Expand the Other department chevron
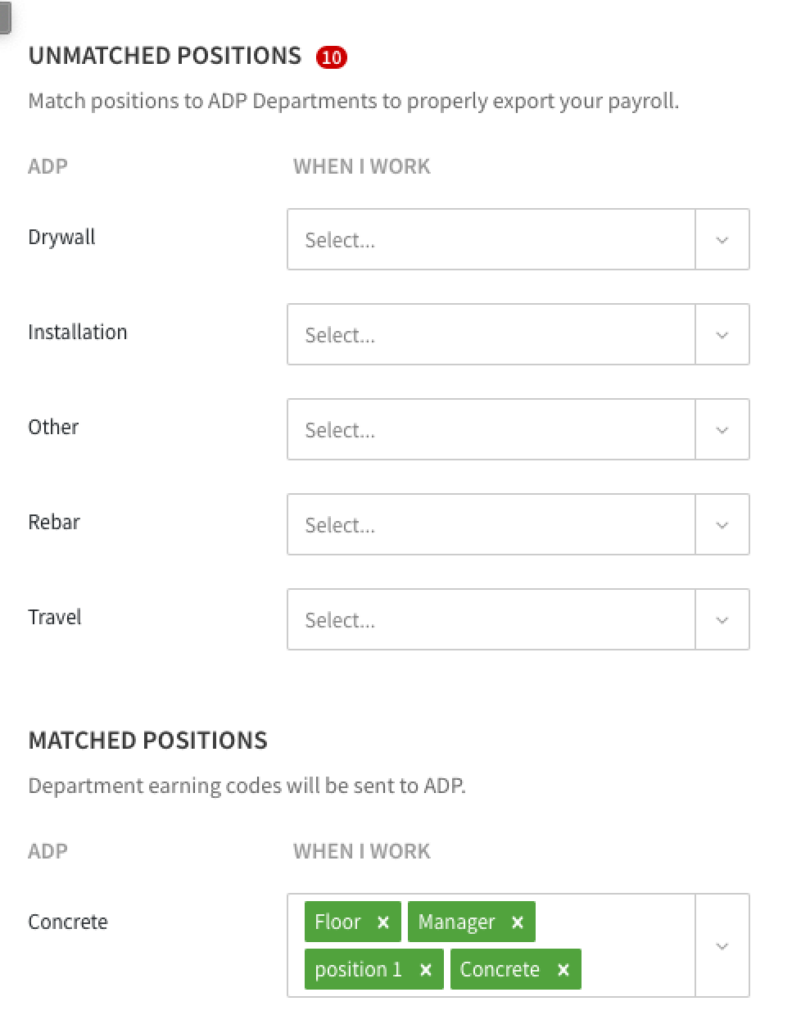Image resolution: width=801 pixels, height=1024 pixels. 722,430
